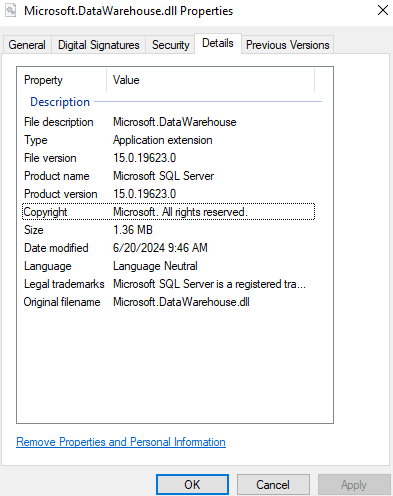Screen dimensions: 393x496
Task: Switch to the General tab
Action: click(x=27, y=45)
